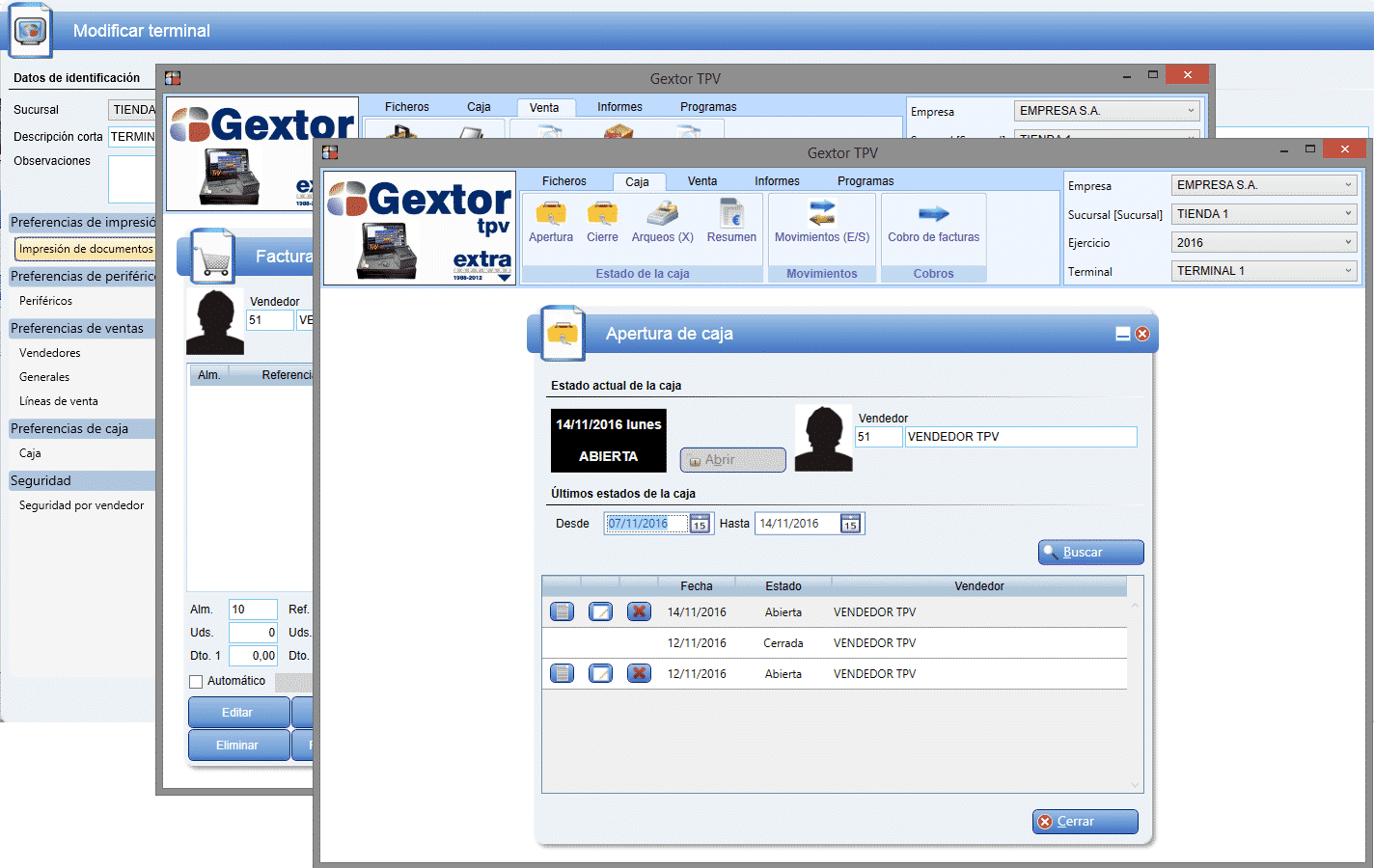
Task: Edit the 14/11/2016 Abierta cash entry
Action: (x=600, y=611)
